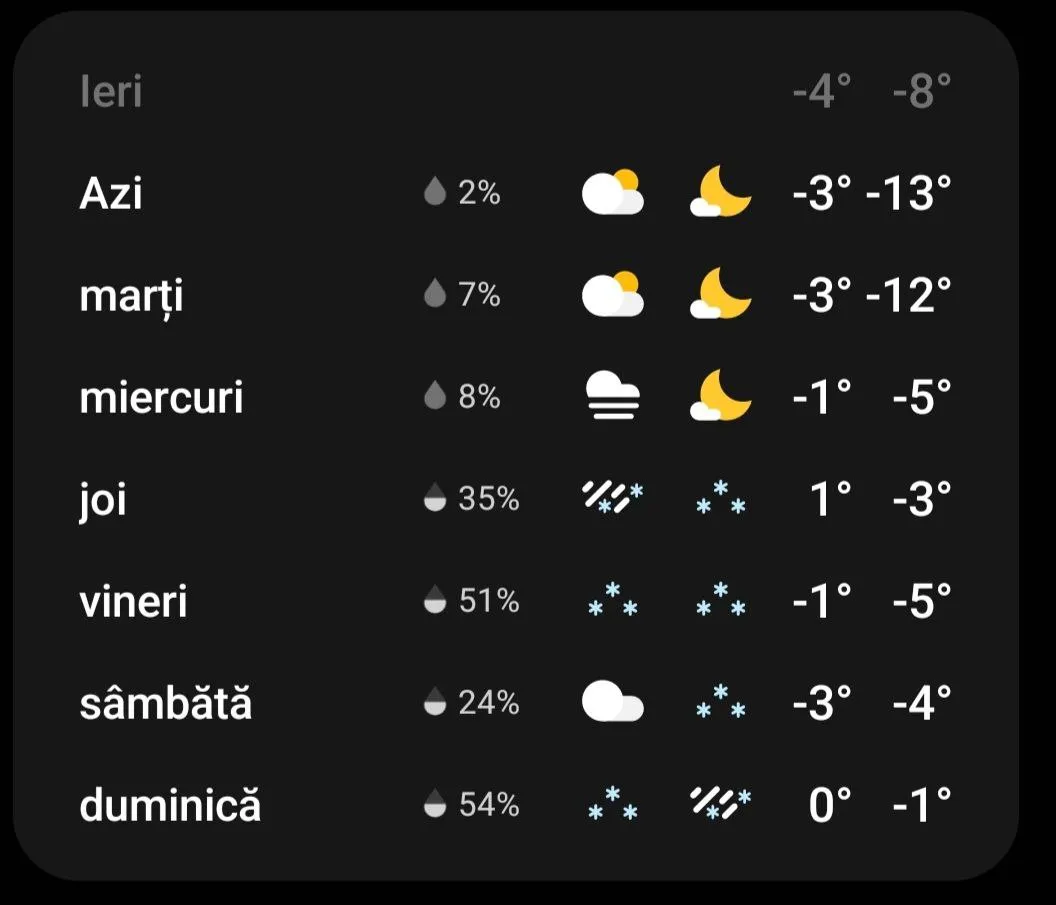
Task: Tap sâmbătă day label
Action: click(165, 704)
